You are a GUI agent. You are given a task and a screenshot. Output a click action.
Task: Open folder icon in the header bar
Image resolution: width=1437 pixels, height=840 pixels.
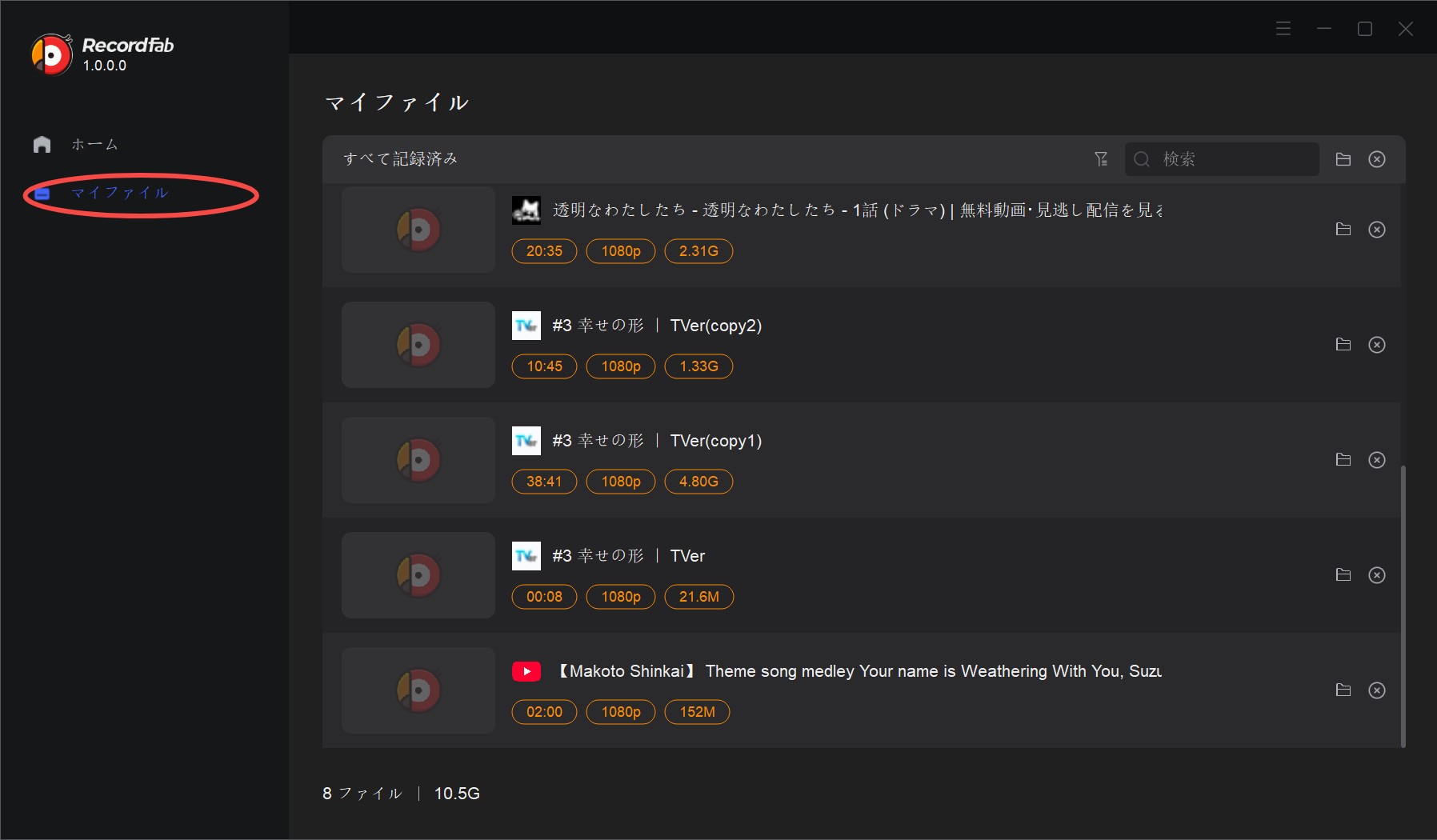(1343, 159)
